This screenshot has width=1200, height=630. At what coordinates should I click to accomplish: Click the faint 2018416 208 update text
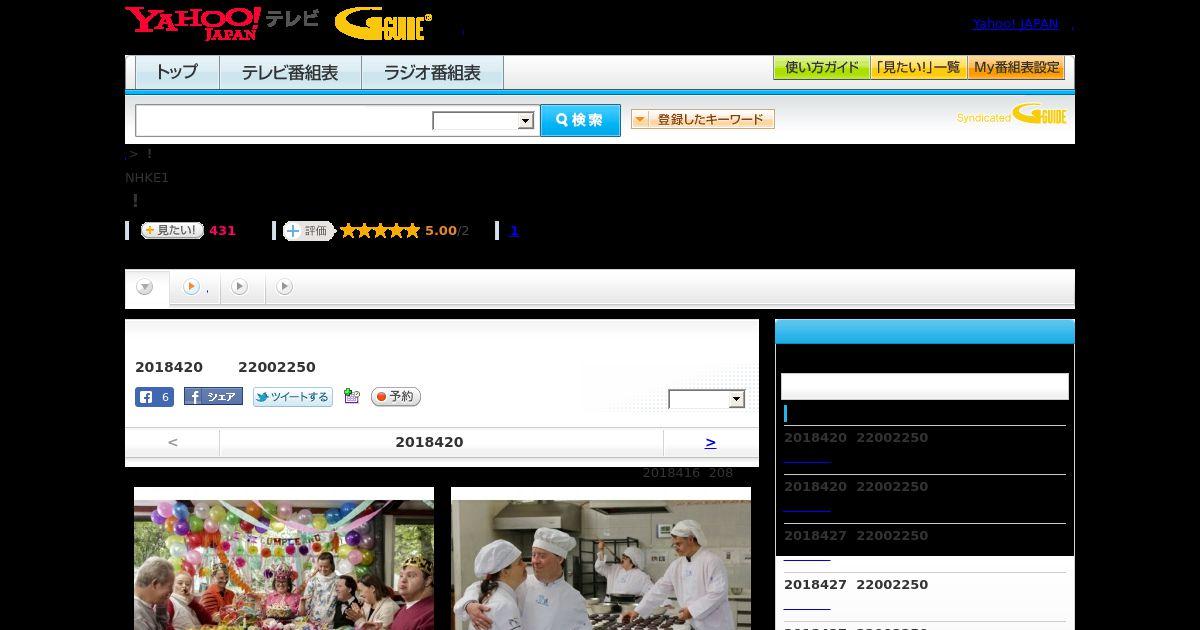point(688,473)
